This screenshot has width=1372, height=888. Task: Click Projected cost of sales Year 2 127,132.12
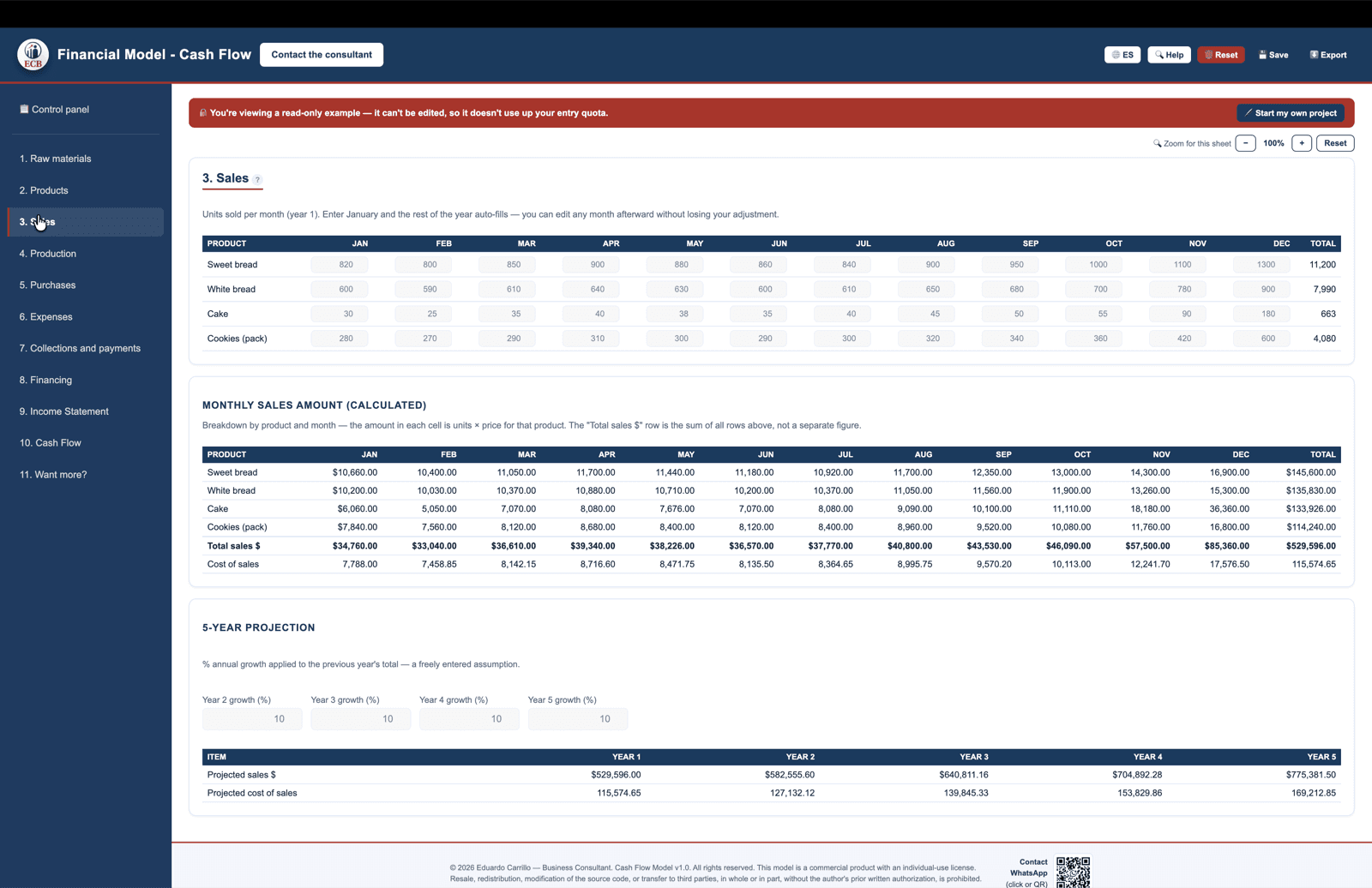coord(793,794)
